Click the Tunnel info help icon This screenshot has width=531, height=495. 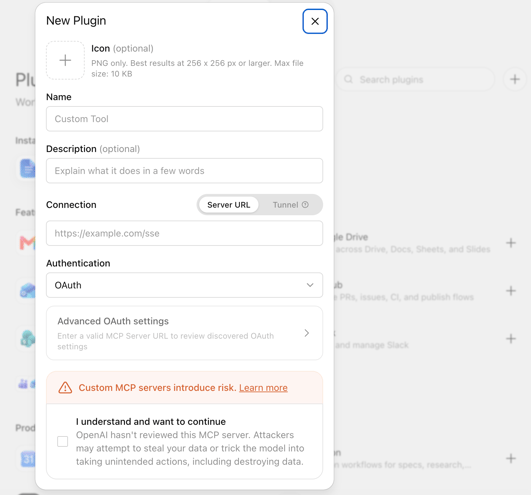pos(305,205)
